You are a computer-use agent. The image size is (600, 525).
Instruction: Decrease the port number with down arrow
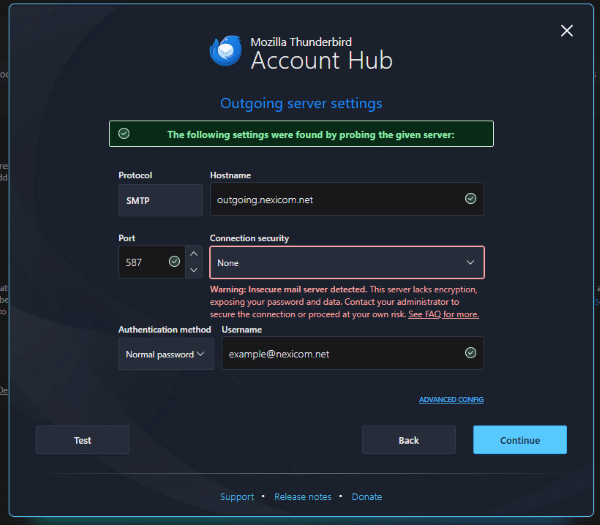(194, 270)
